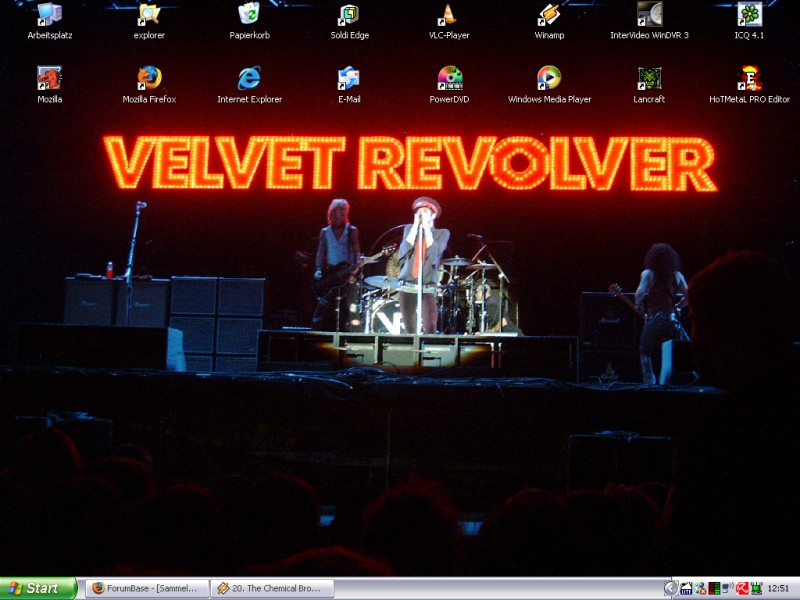Expand hidden system tray icons arrow
This screenshot has height=600, width=800.
click(x=670, y=589)
